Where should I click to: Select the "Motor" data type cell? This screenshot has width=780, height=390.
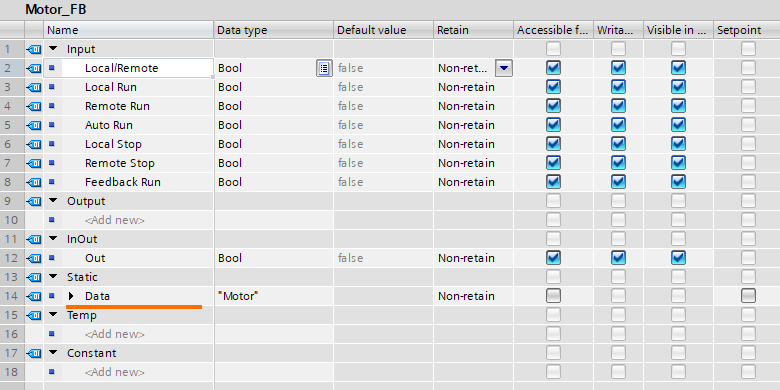tap(274, 296)
